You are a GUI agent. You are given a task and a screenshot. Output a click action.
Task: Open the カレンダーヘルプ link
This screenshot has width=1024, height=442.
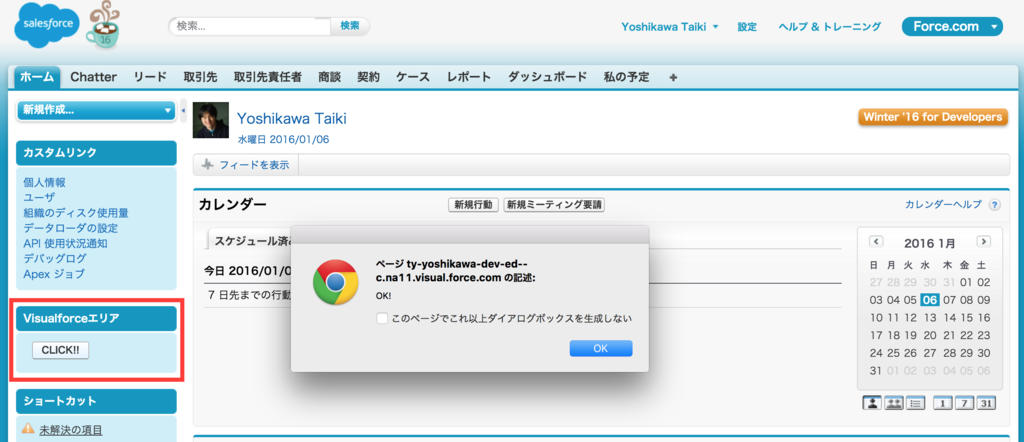943,204
